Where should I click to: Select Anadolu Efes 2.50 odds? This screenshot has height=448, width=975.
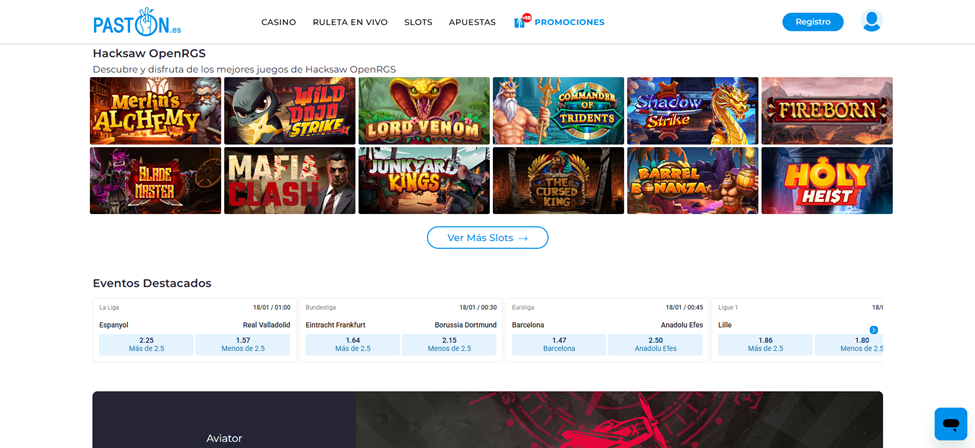[x=655, y=345]
